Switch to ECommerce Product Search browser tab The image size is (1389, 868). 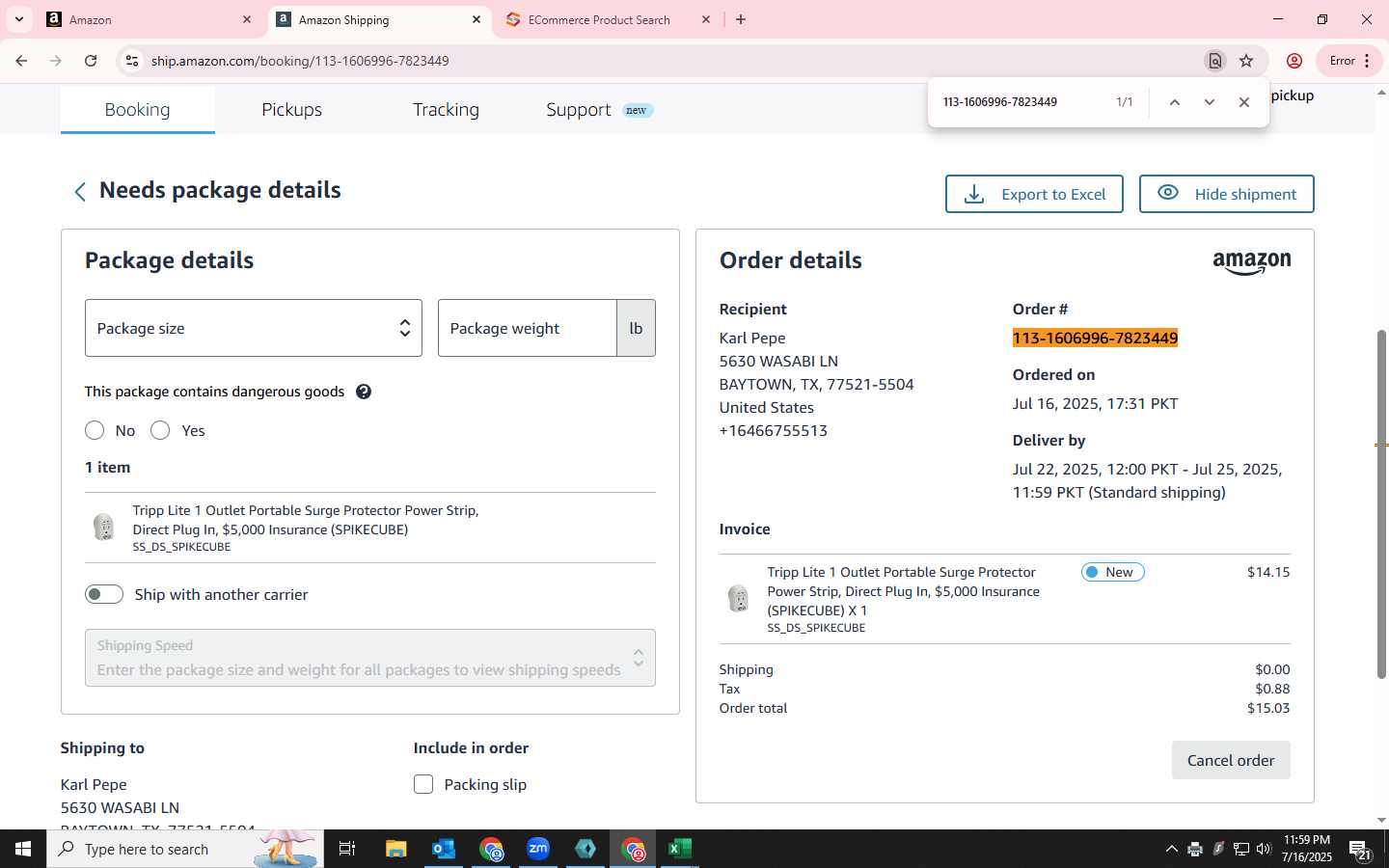610,19
